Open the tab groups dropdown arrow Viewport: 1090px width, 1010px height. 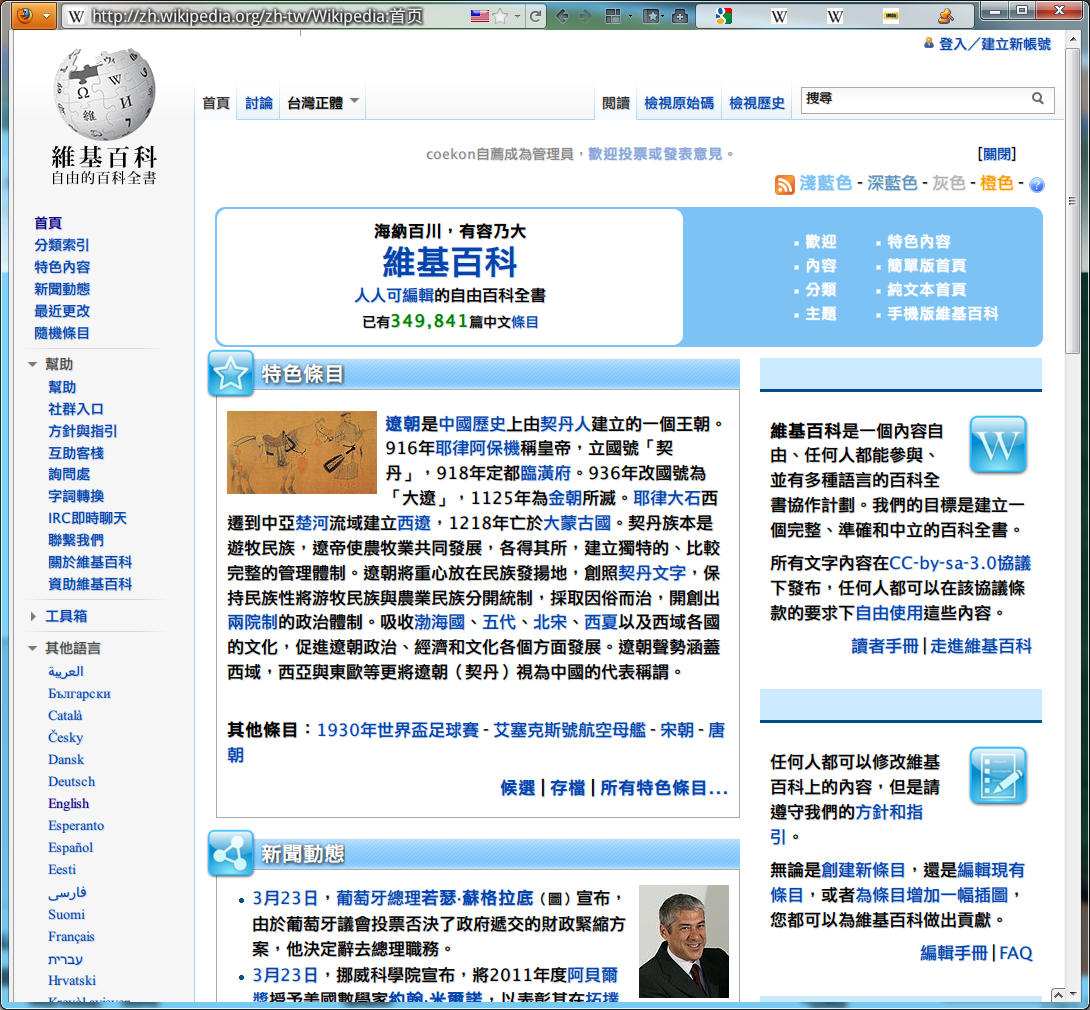630,16
